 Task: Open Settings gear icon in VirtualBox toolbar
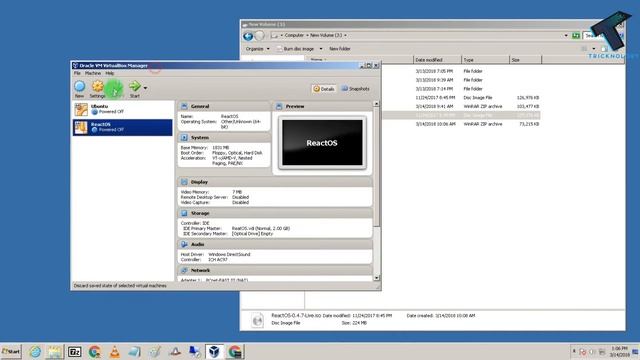pyautogui.click(x=97, y=87)
